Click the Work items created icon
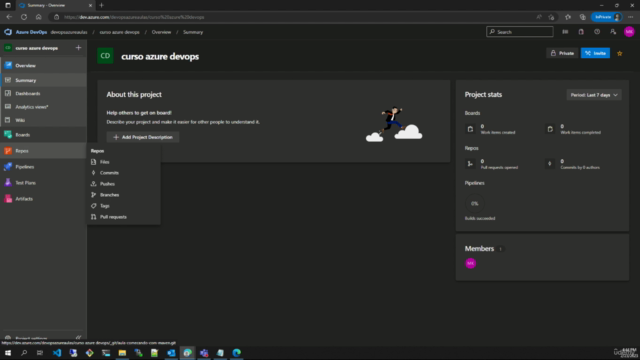Screen dimensions: 640x360 (x=470, y=129)
